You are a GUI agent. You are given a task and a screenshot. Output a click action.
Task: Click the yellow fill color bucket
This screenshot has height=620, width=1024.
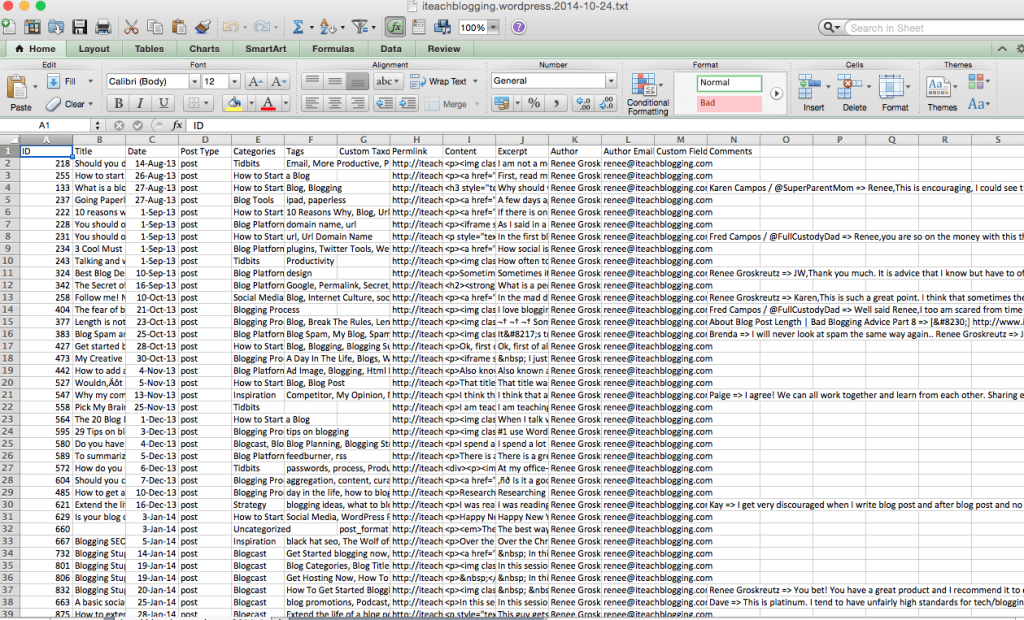234,103
